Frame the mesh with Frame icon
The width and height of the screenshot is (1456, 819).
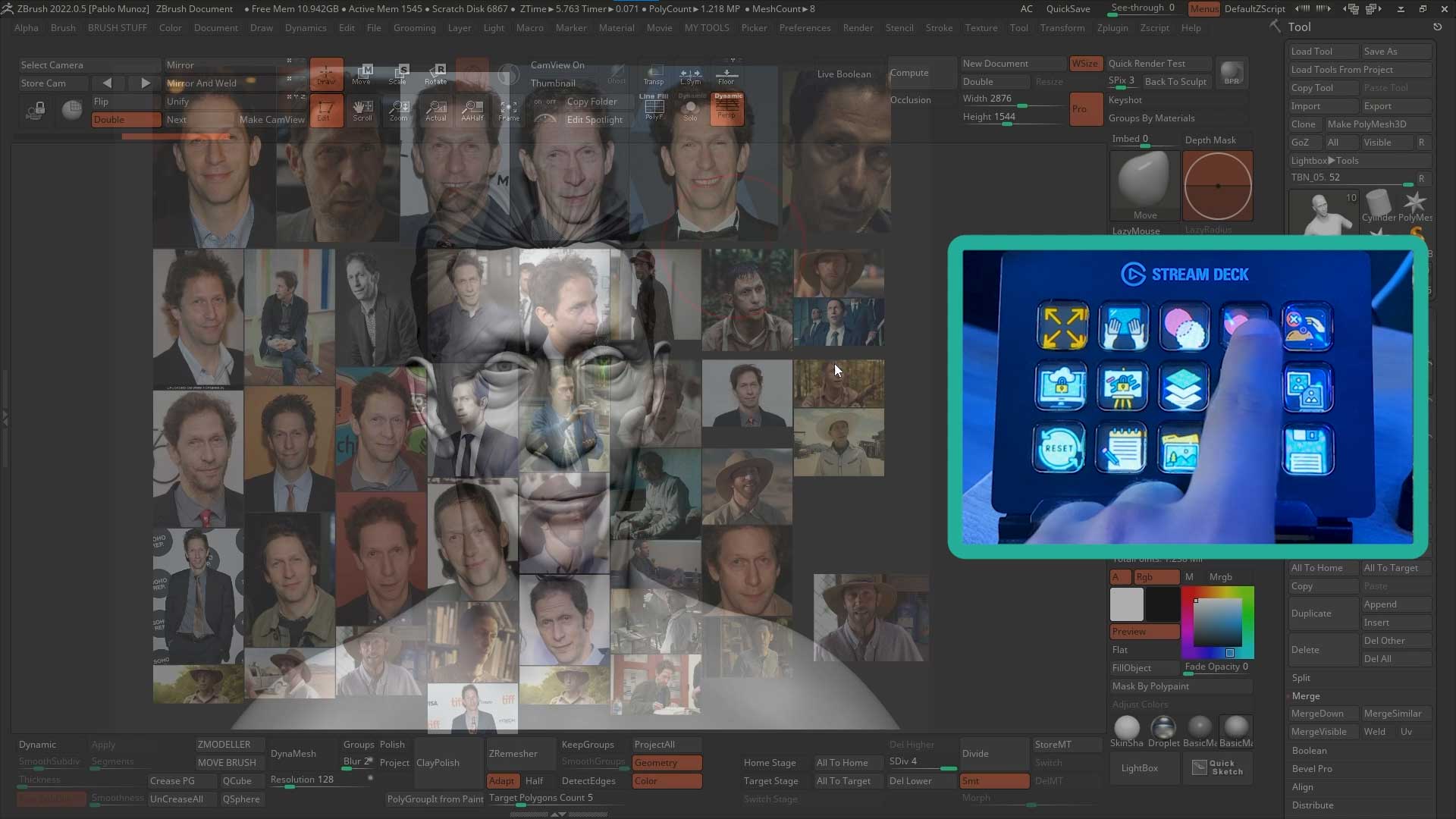point(509,111)
